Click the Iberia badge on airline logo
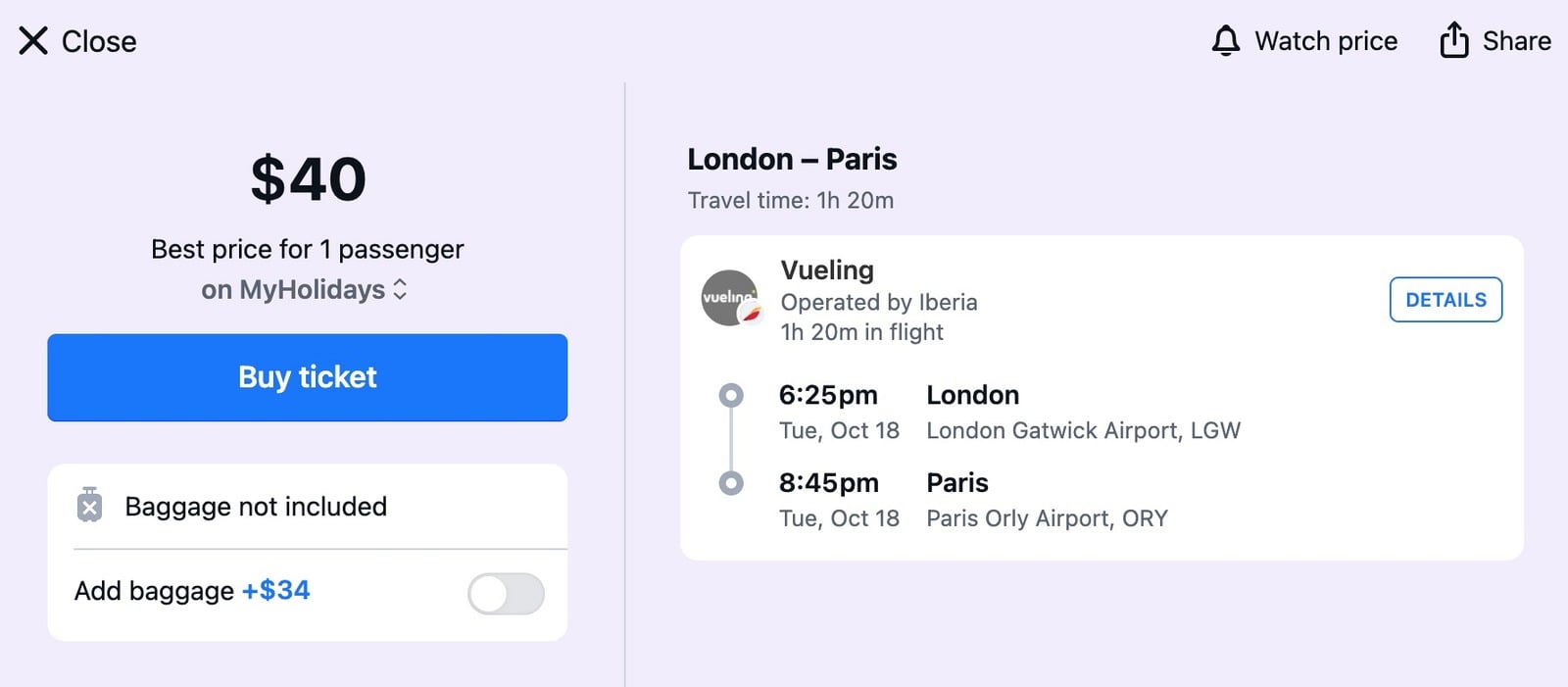Viewport: 1568px width, 687px height. [x=751, y=314]
